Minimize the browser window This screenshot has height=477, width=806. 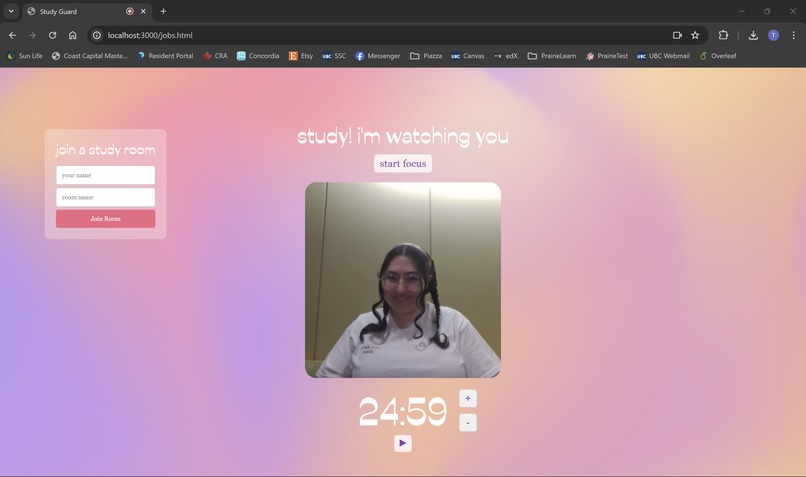click(742, 11)
